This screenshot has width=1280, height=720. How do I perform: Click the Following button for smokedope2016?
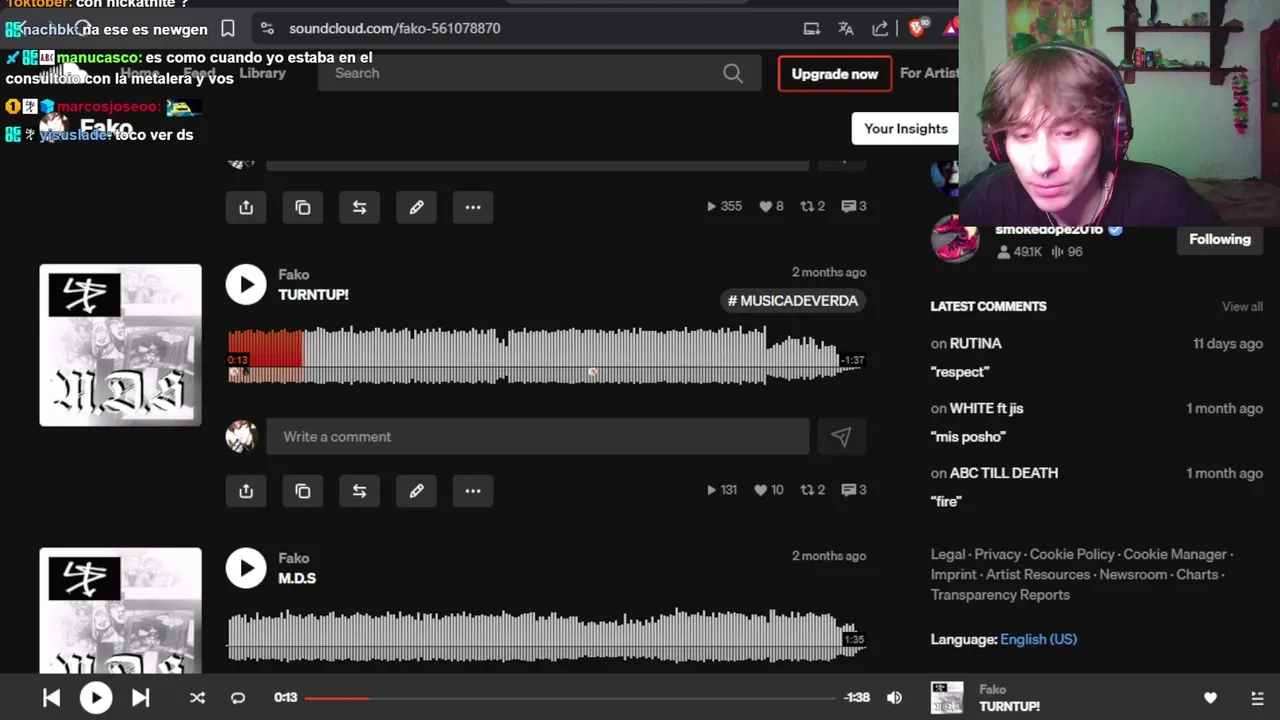pos(1220,239)
